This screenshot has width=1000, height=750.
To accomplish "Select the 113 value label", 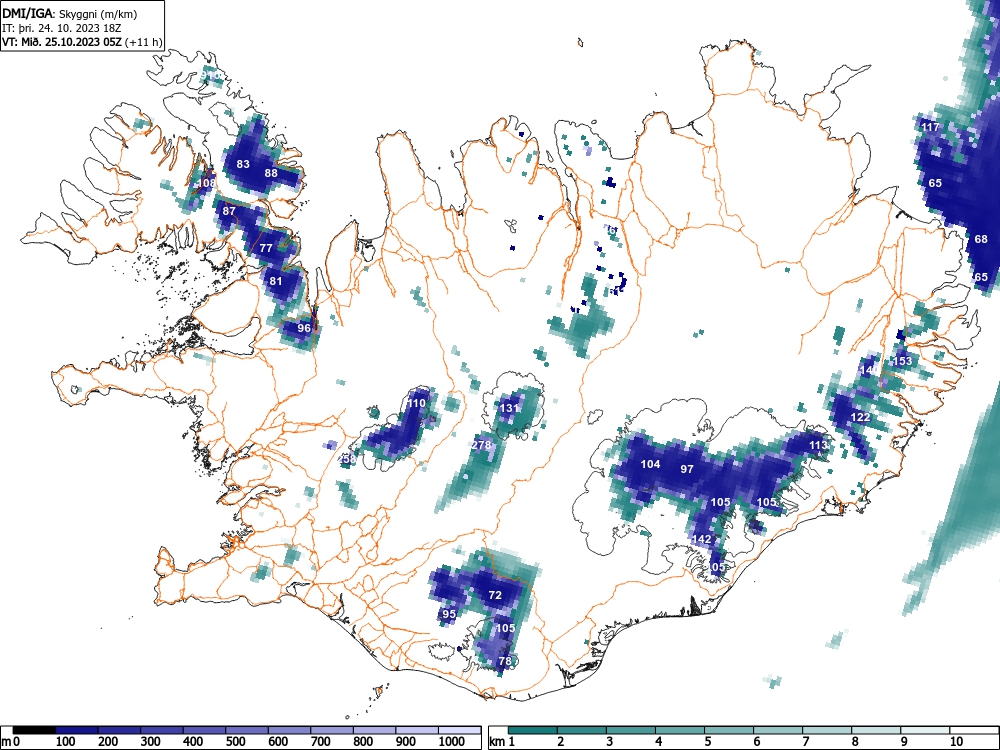I will [x=818, y=445].
